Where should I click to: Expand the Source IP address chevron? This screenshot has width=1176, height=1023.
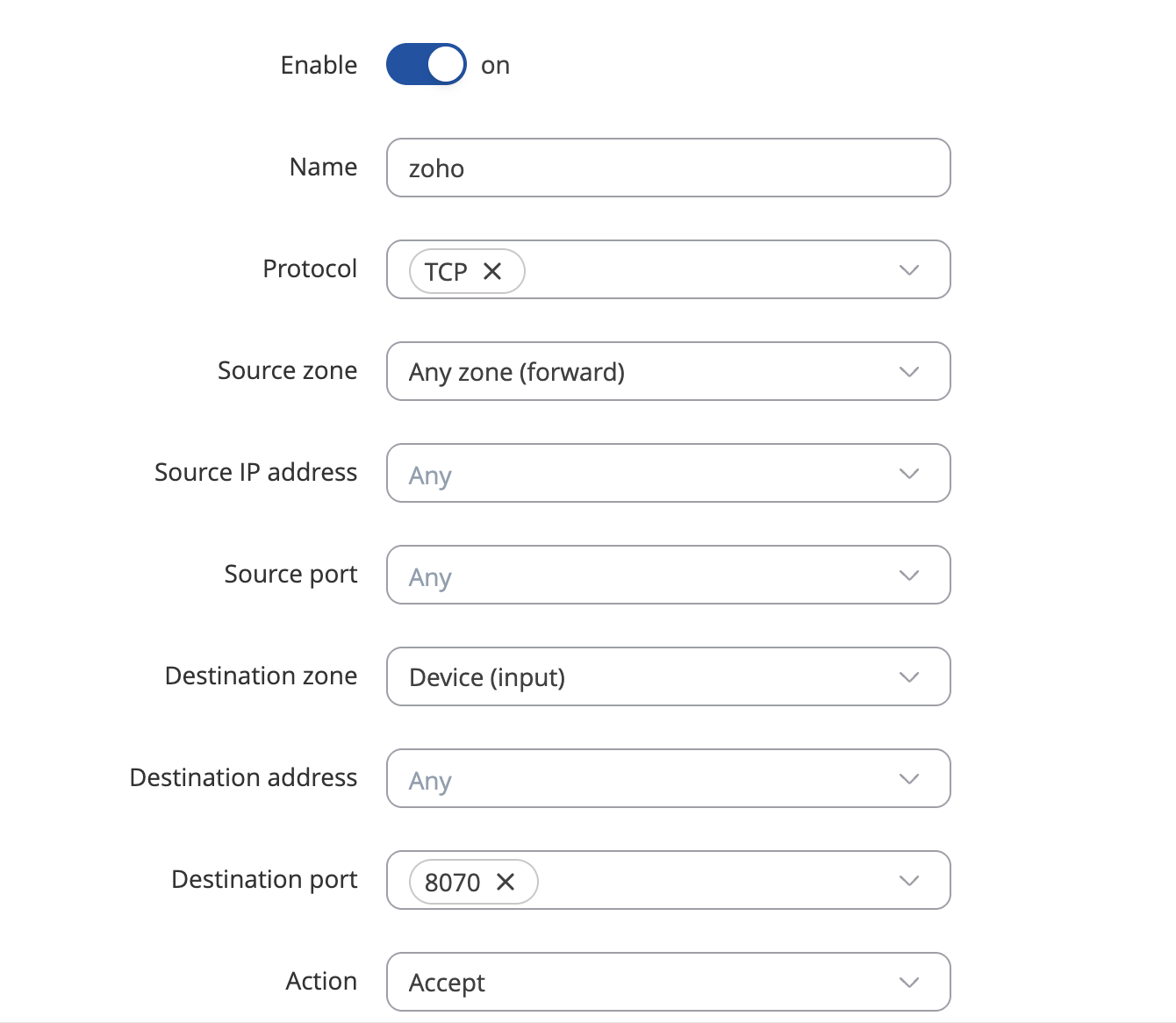coord(909,473)
